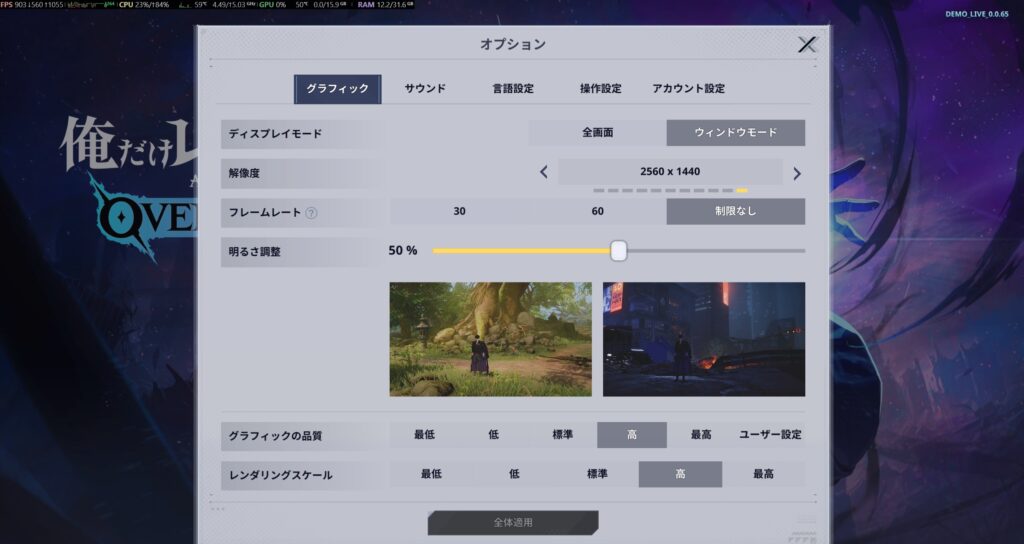Open the アカウント設定 tab

pyautogui.click(x=688, y=89)
